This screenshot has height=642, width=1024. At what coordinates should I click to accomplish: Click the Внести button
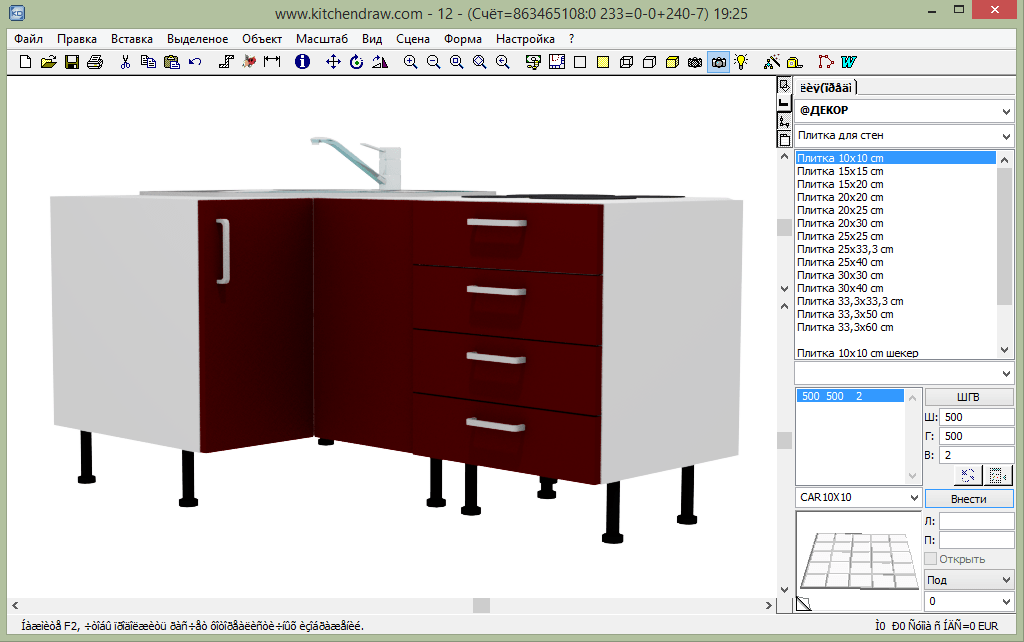968,498
